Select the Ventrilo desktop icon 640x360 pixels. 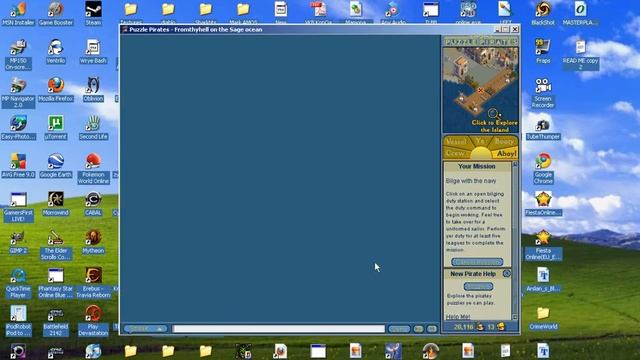click(56, 51)
